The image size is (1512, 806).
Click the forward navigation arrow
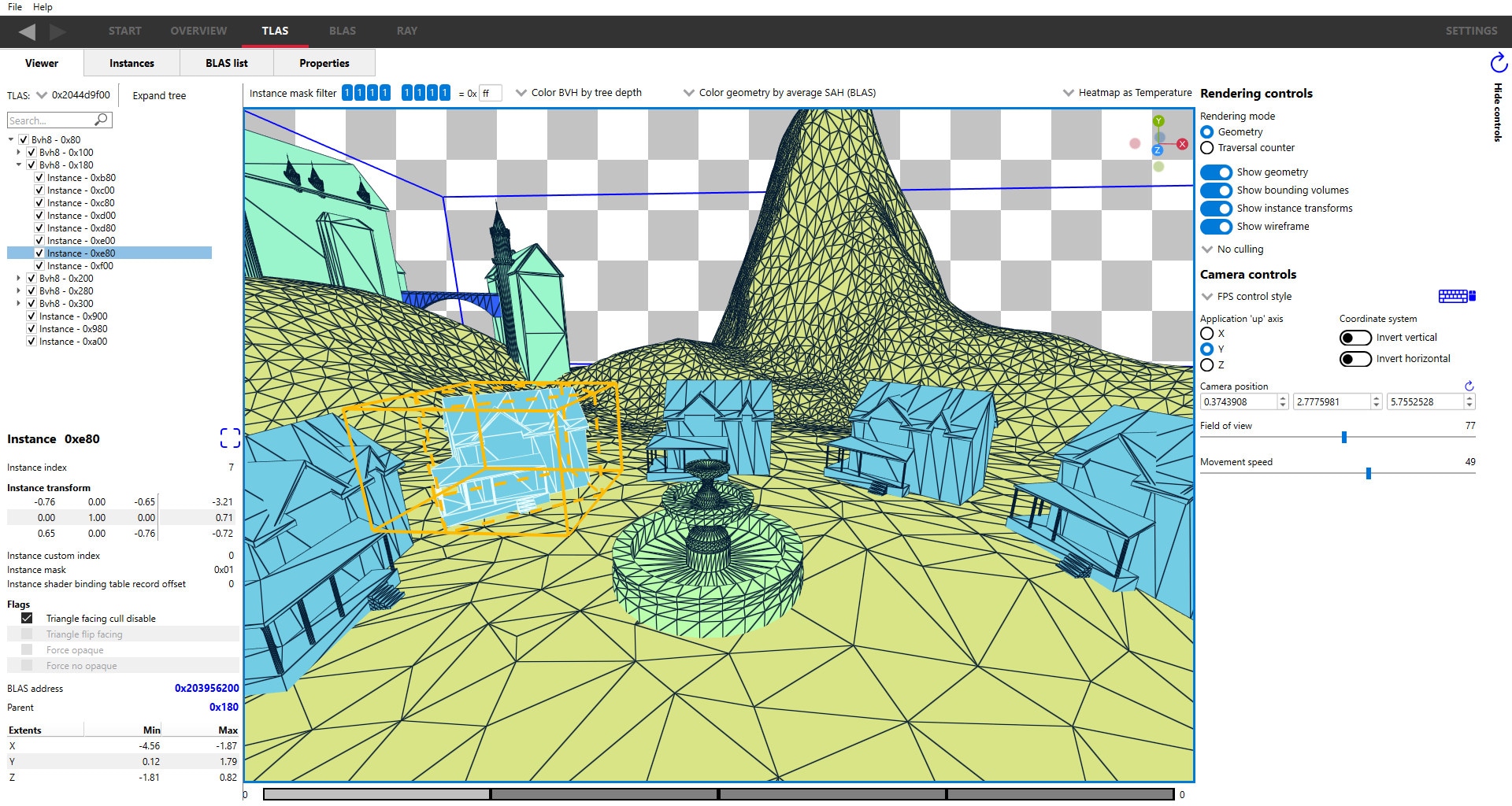point(58,31)
